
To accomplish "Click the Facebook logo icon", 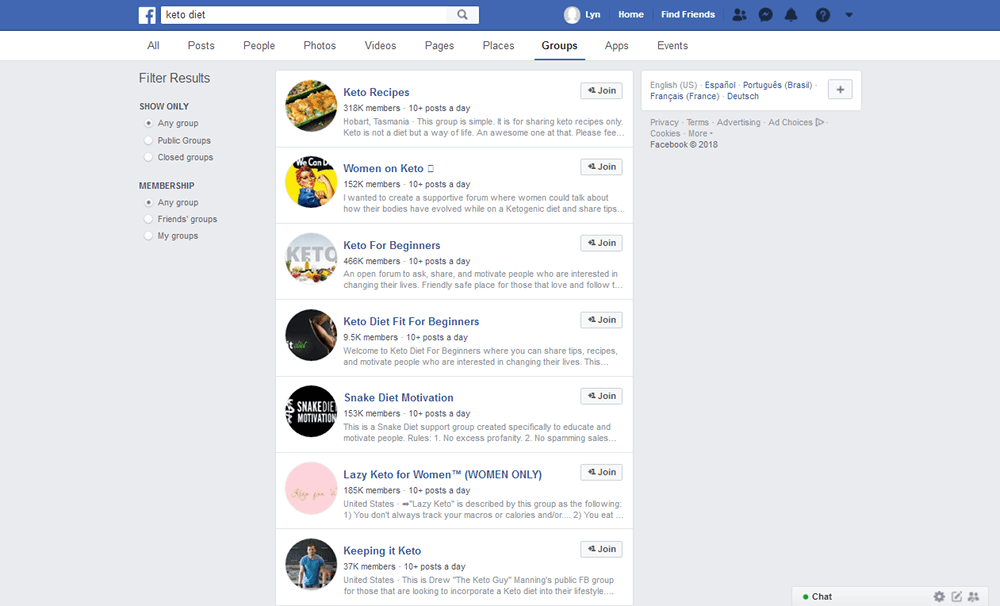I will coord(147,15).
